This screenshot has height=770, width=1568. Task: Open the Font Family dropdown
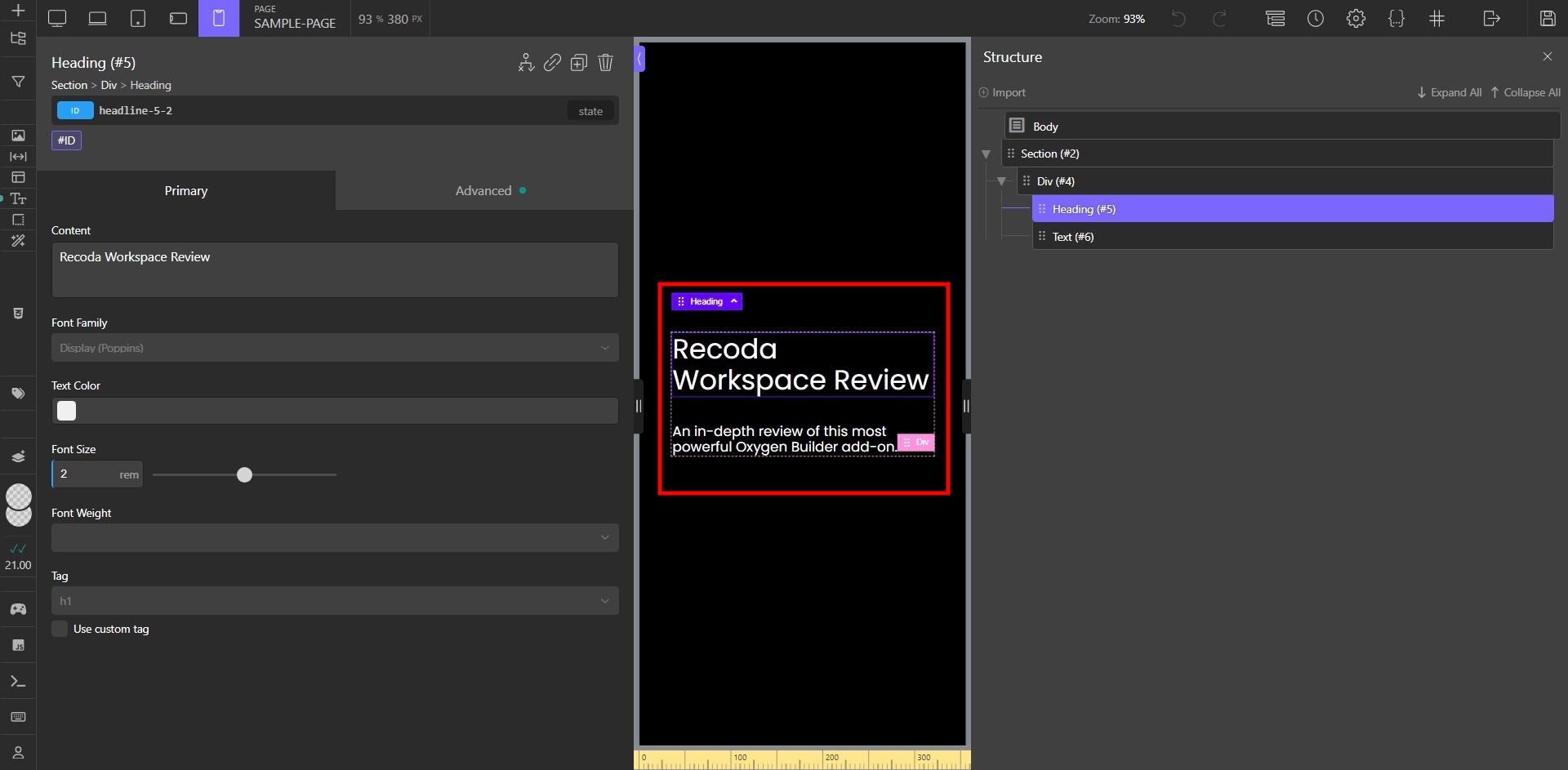(x=334, y=348)
